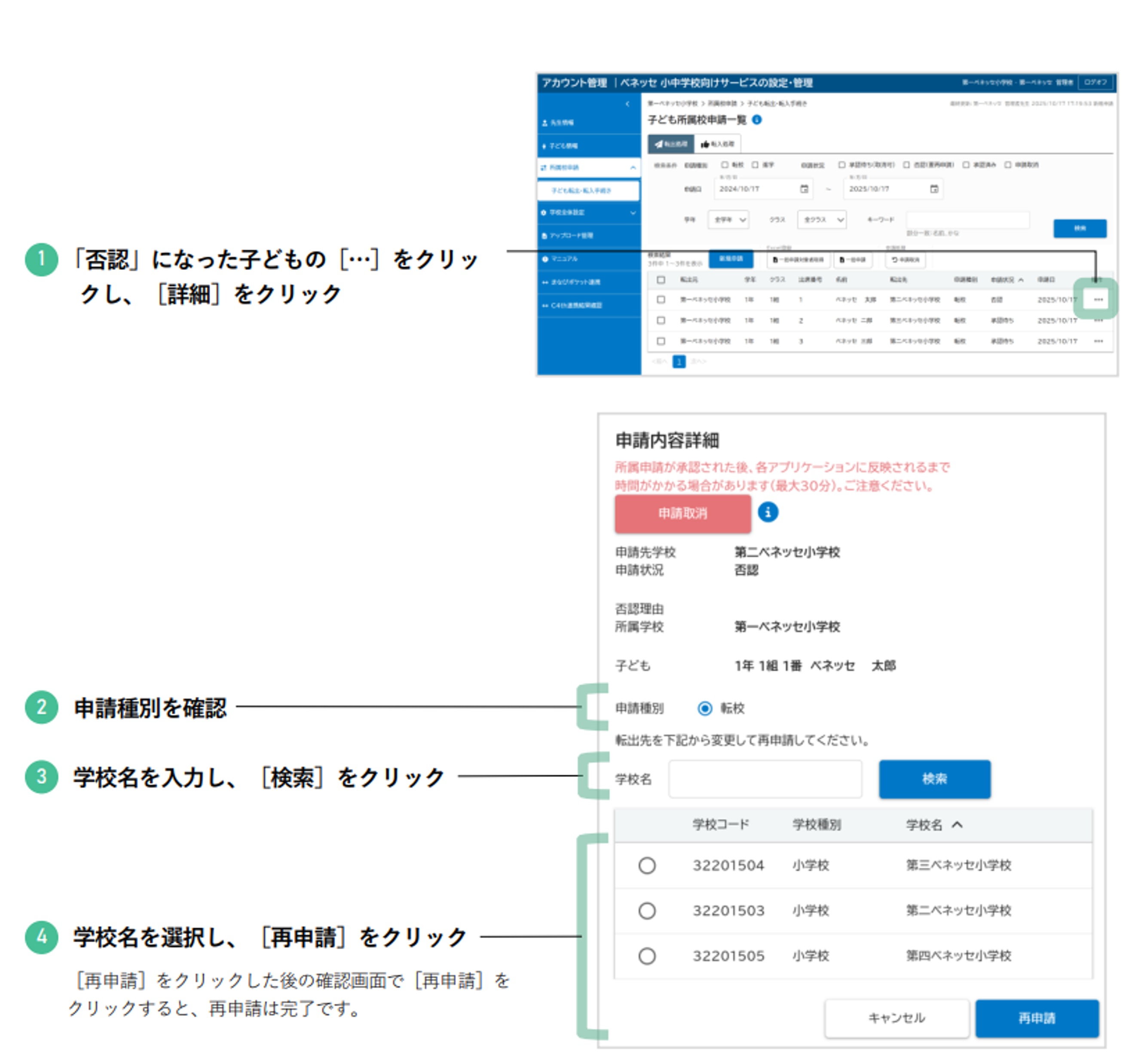Collapse the 所属校申請 sidebar menu
Image resolution: width=1129 pixels, height=1064 pixels.
coord(633,168)
